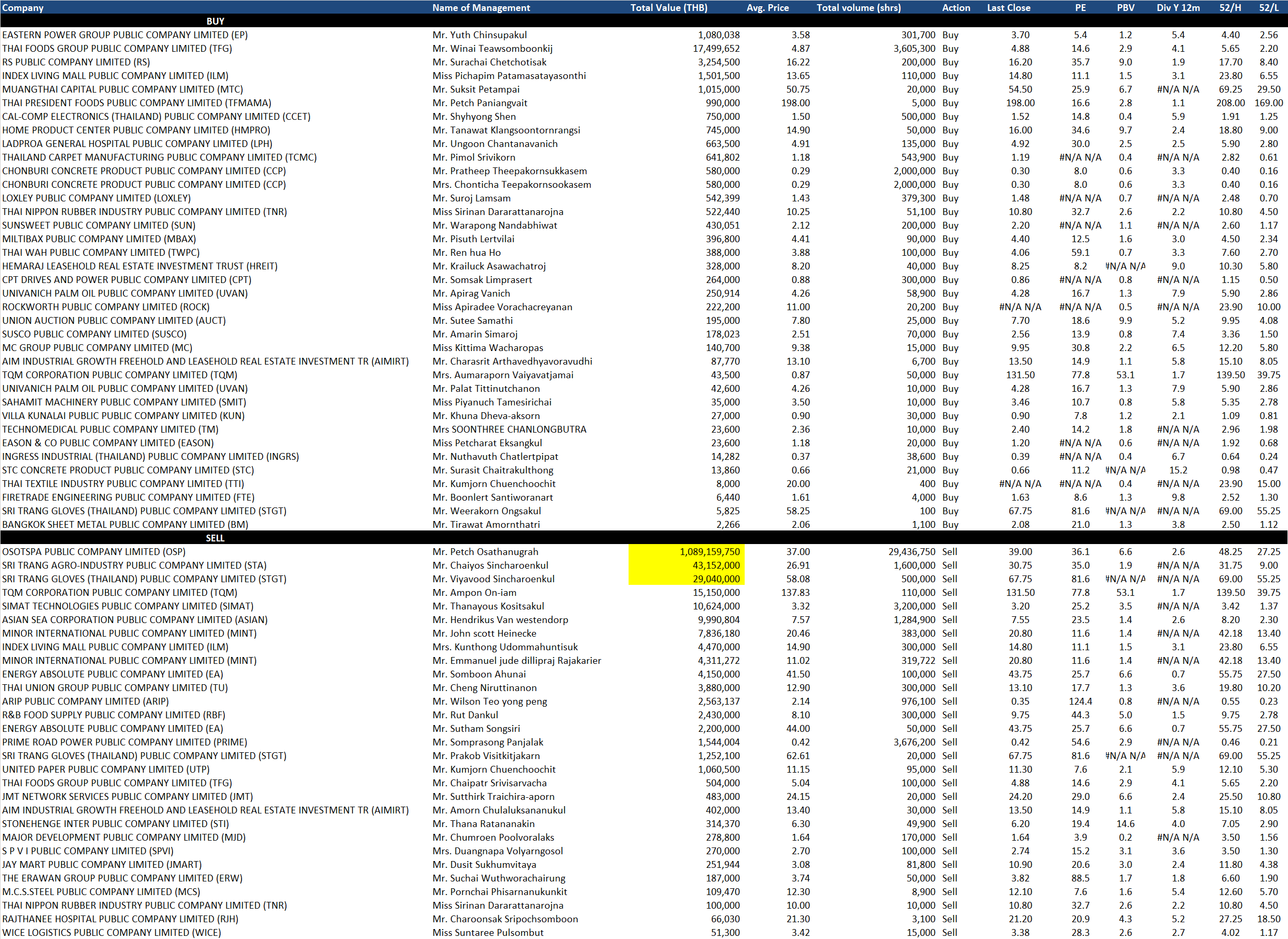Click on Mr. Petch Osathanugrah cell

(x=485, y=551)
